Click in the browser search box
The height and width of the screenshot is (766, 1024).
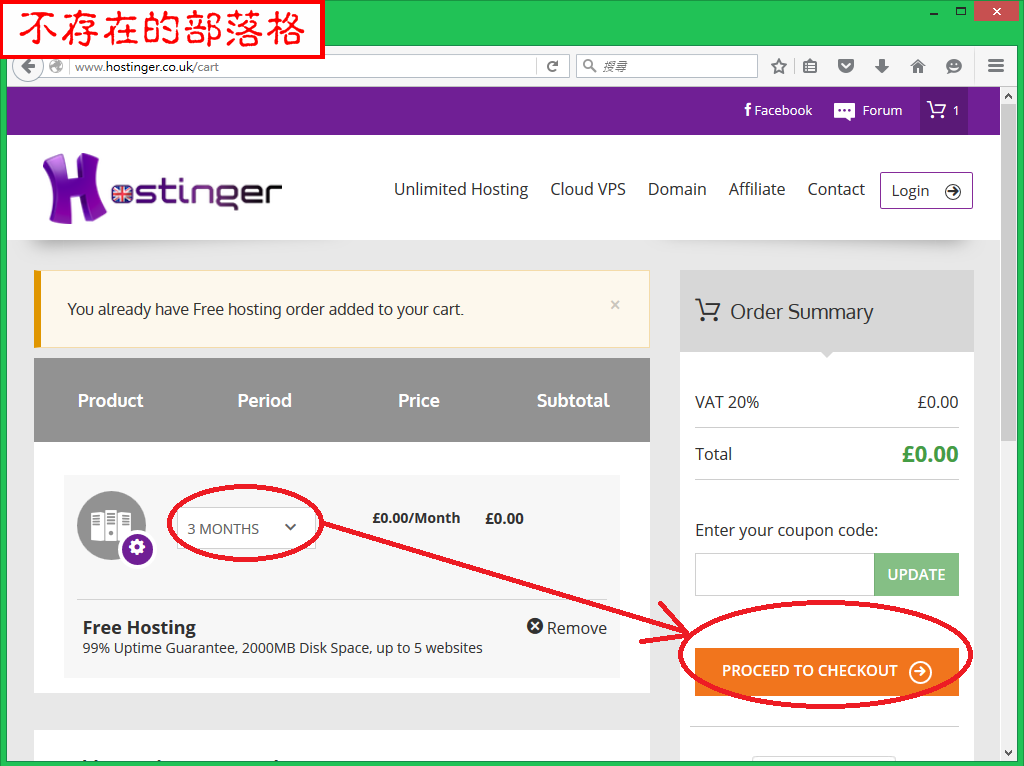[x=667, y=66]
